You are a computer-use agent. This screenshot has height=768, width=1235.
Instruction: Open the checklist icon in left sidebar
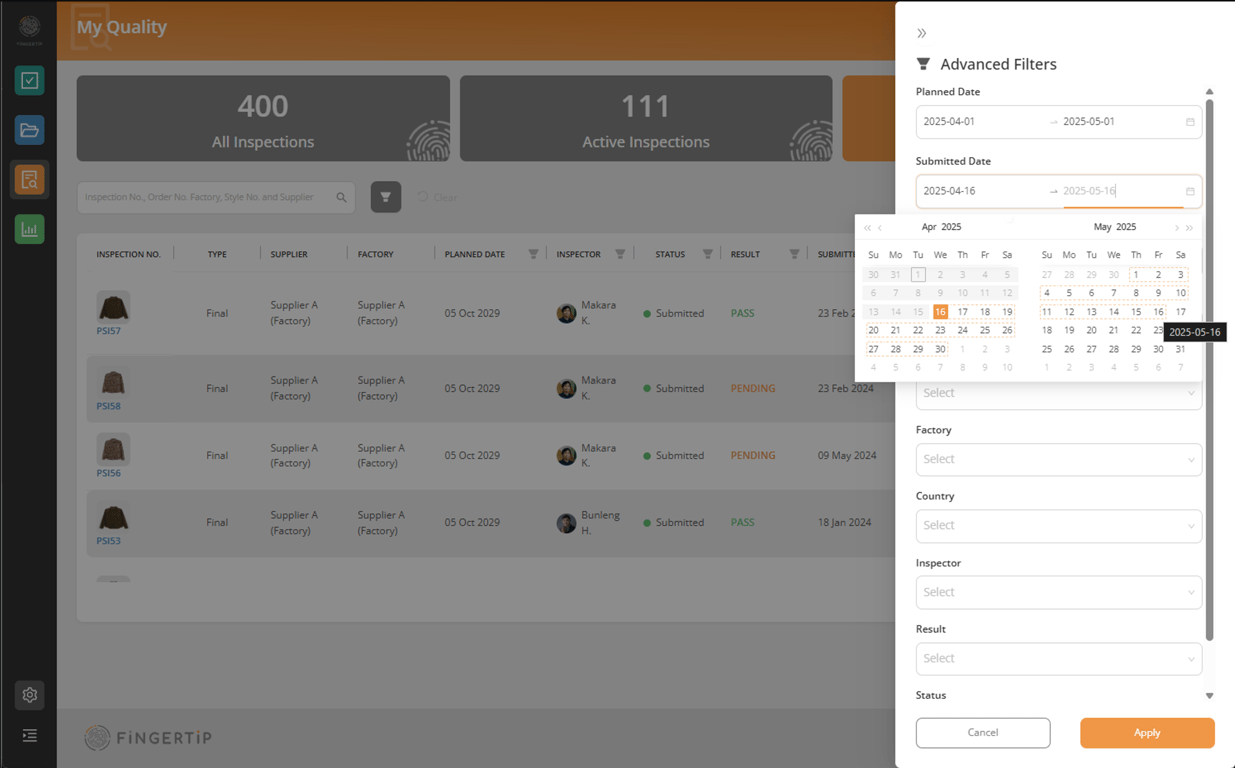[x=29, y=80]
